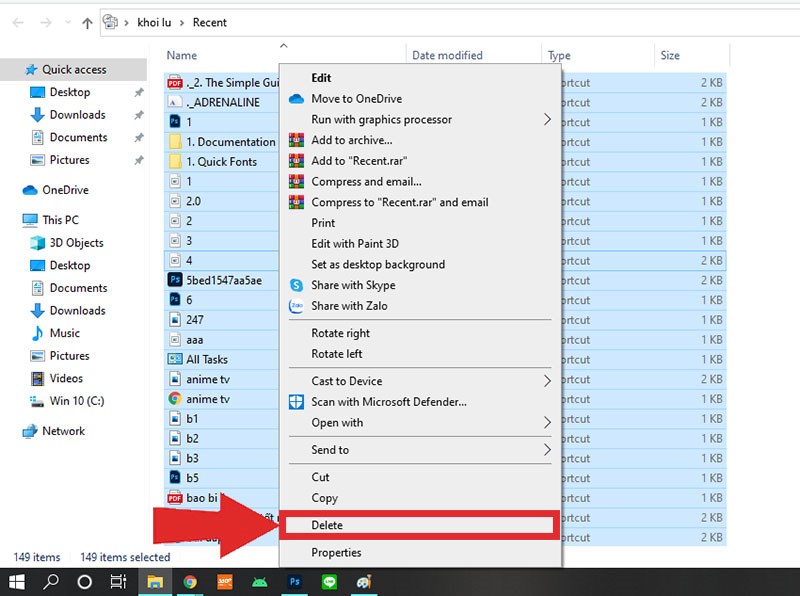800x596 pixels.
Task: Choose Delete from the context menu
Action: pos(420,525)
